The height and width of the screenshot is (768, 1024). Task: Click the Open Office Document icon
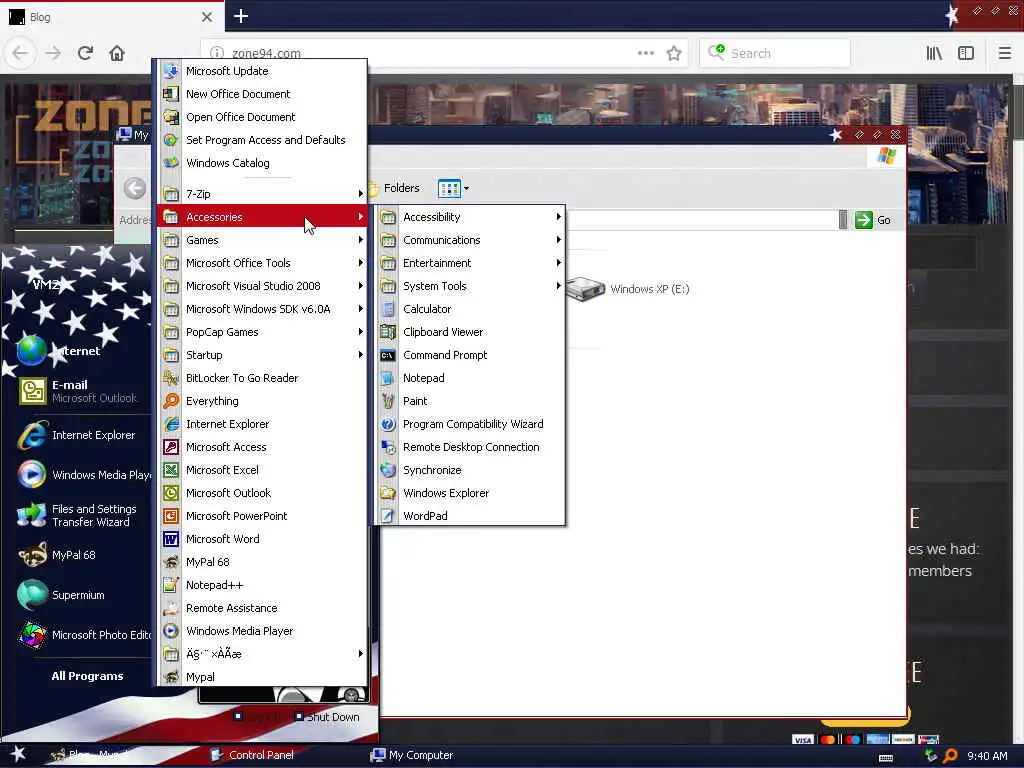point(171,117)
